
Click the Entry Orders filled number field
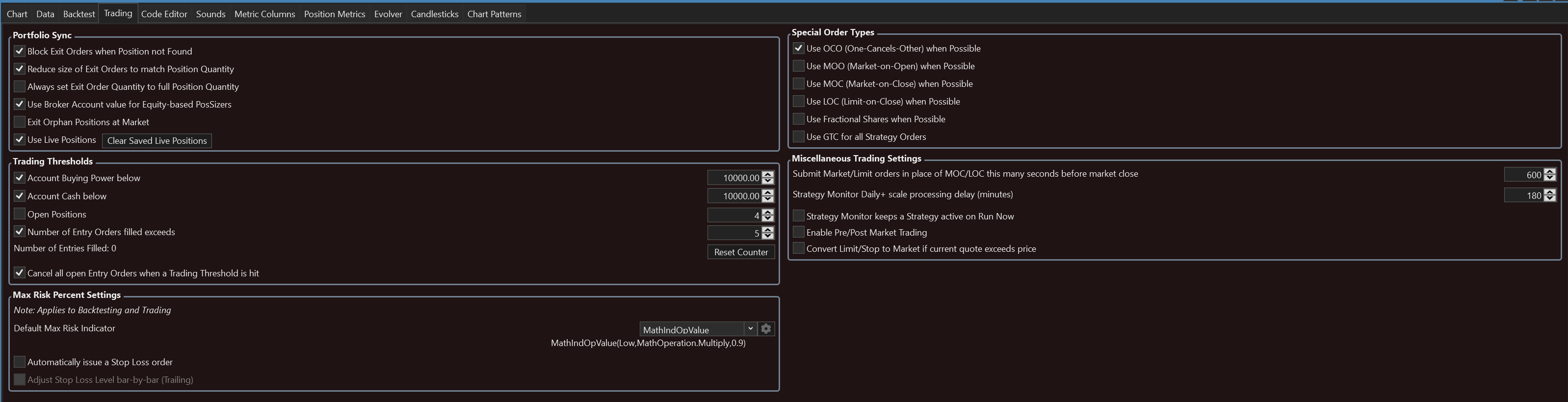point(735,233)
